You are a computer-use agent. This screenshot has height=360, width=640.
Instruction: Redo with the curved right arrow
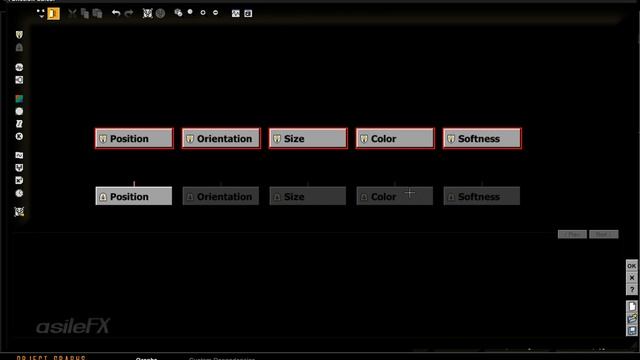pyautogui.click(x=129, y=13)
